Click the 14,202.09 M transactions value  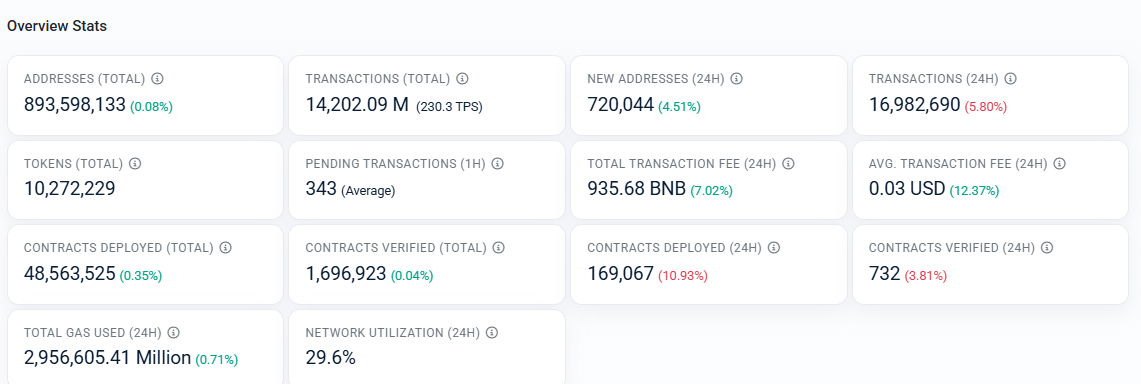(357, 105)
